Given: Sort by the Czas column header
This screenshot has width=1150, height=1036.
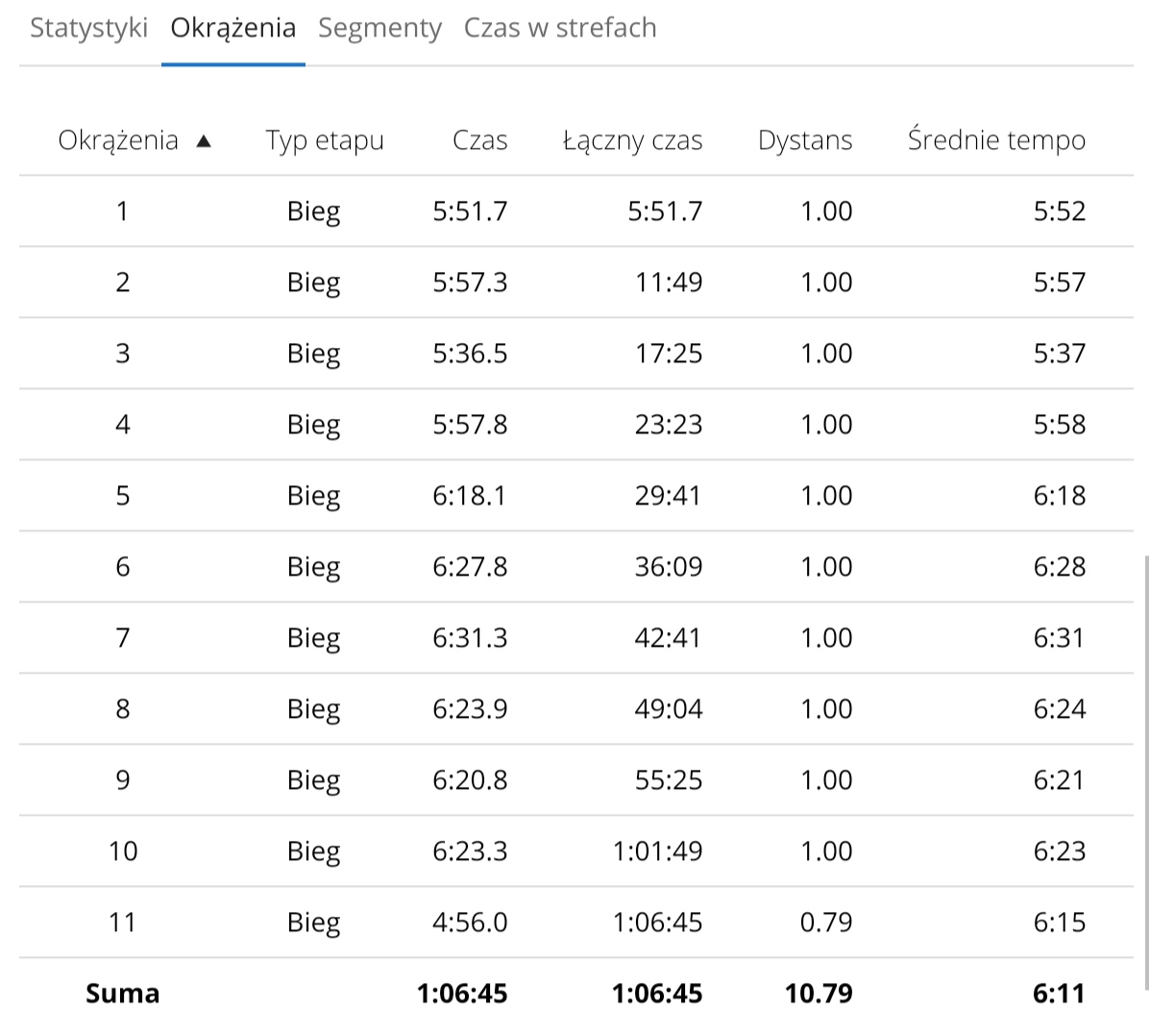Looking at the screenshot, I should tap(479, 141).
